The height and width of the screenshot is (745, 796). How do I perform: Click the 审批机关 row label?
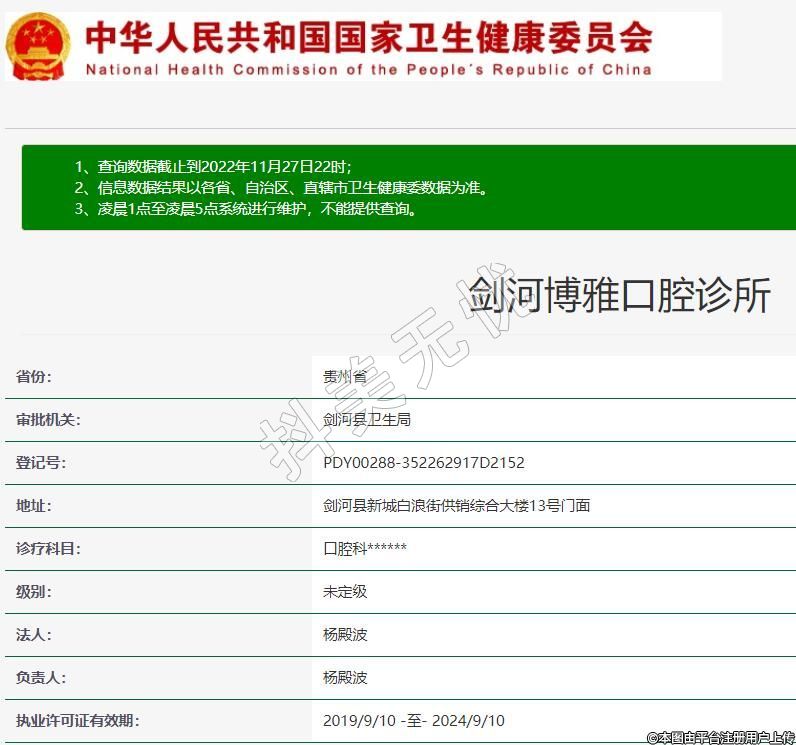click(x=48, y=420)
